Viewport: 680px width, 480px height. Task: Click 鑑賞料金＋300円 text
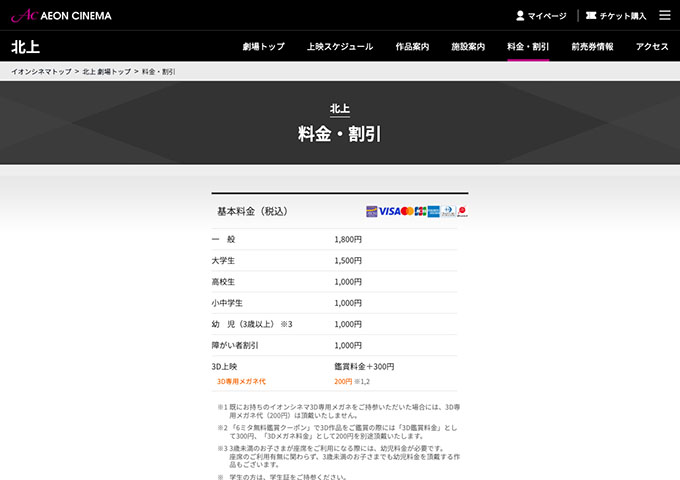(364, 366)
